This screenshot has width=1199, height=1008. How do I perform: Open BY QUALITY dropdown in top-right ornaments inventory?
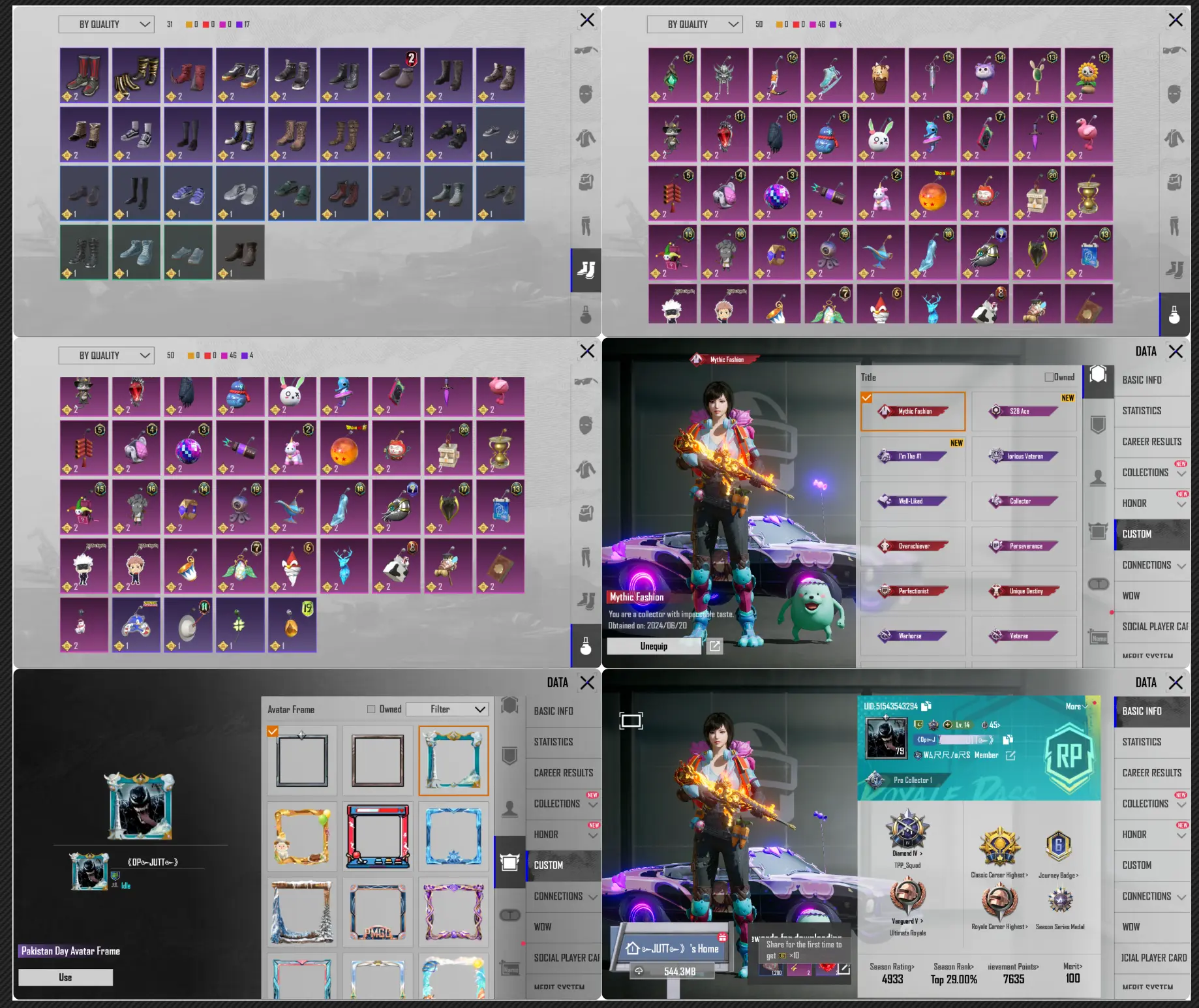pyautogui.click(x=695, y=24)
